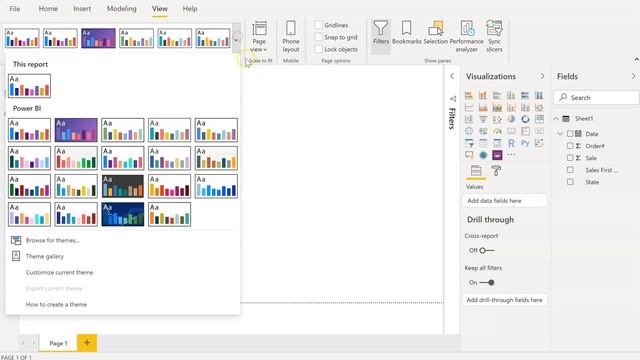Open the Bookmarks pane
The height and width of the screenshot is (360, 640).
(x=407, y=33)
